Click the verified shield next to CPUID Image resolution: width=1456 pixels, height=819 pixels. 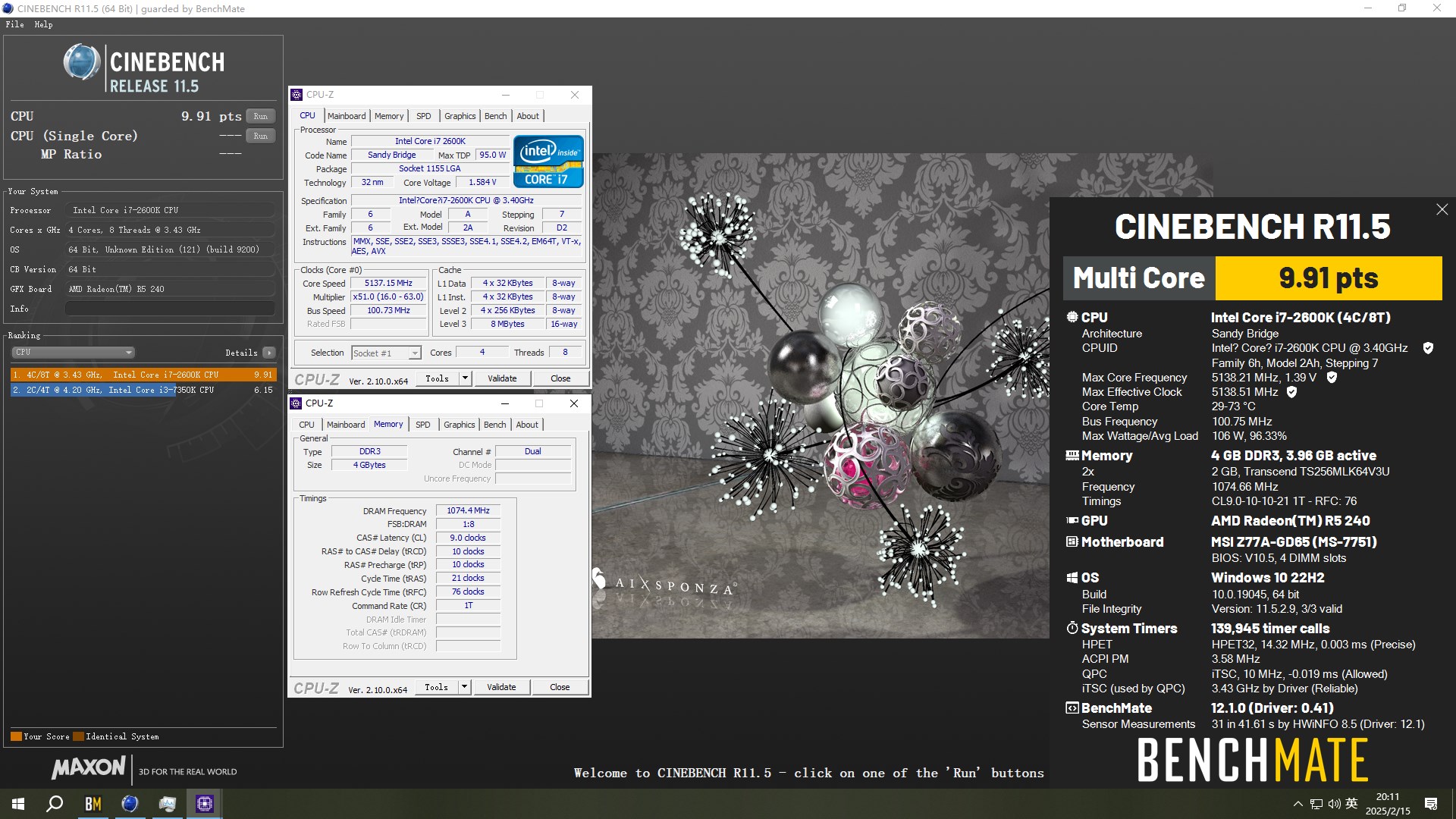1428,348
